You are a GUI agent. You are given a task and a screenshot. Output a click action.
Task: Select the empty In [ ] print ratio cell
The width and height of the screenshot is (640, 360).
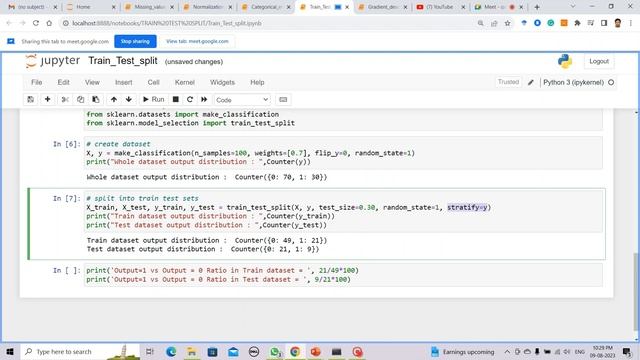click(x=343, y=275)
